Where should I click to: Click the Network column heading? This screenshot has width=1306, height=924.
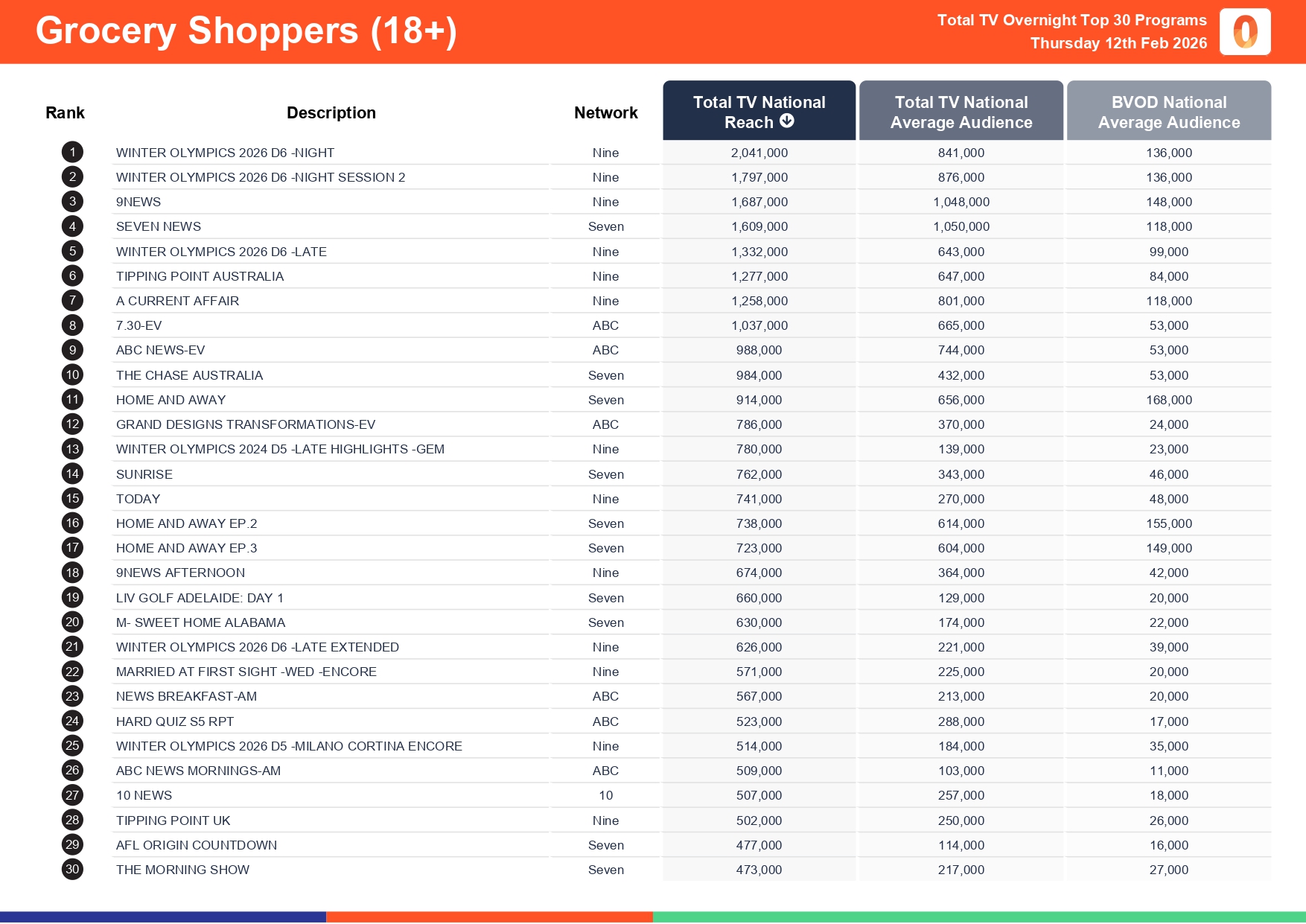click(x=605, y=113)
